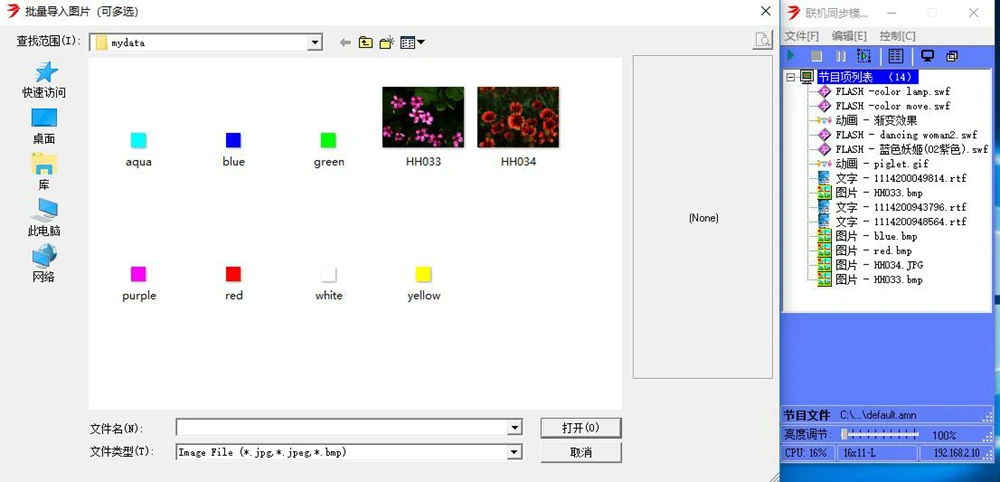
Task: Click the 100% brightness value
Action: (x=944, y=436)
